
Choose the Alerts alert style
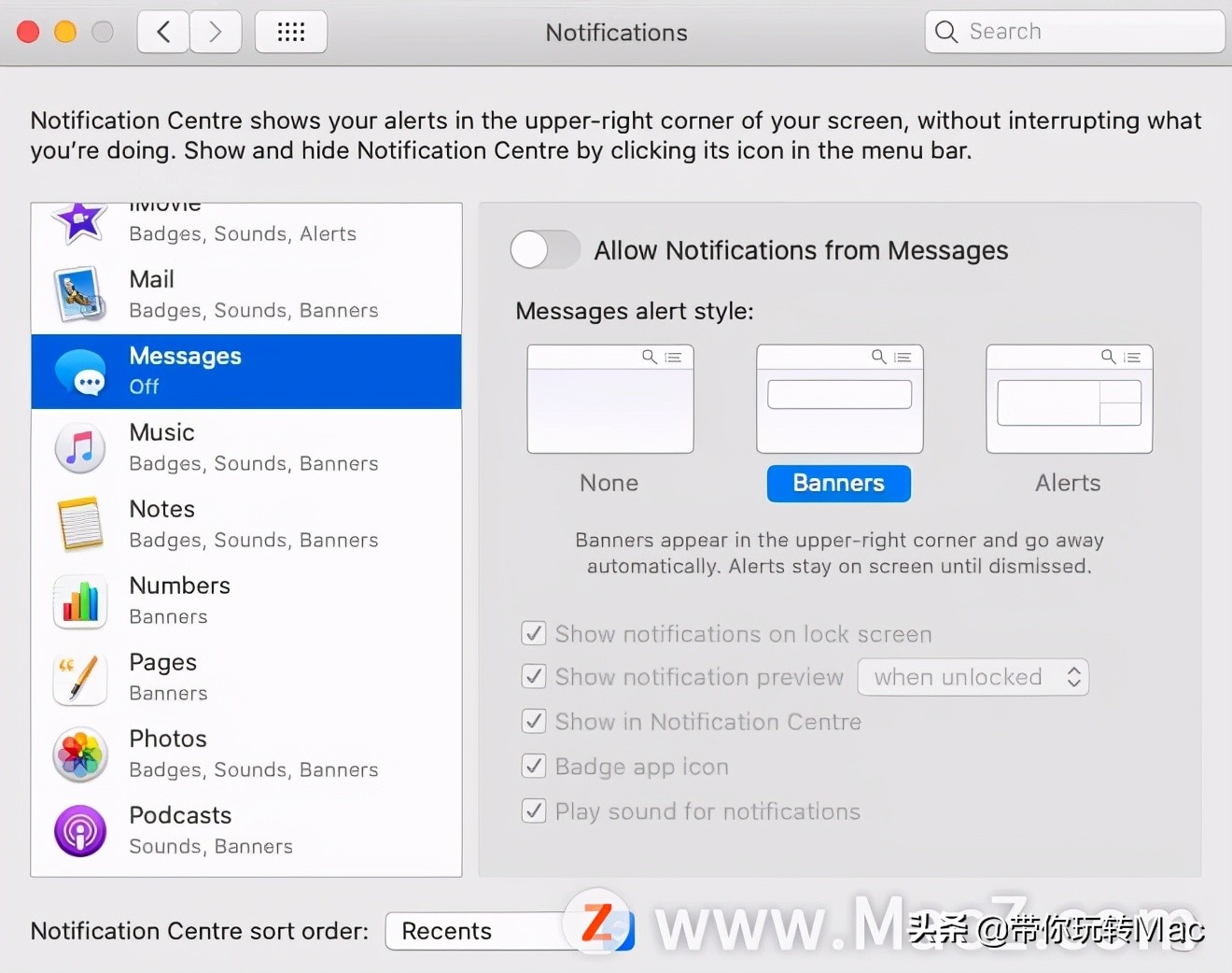point(1069,399)
